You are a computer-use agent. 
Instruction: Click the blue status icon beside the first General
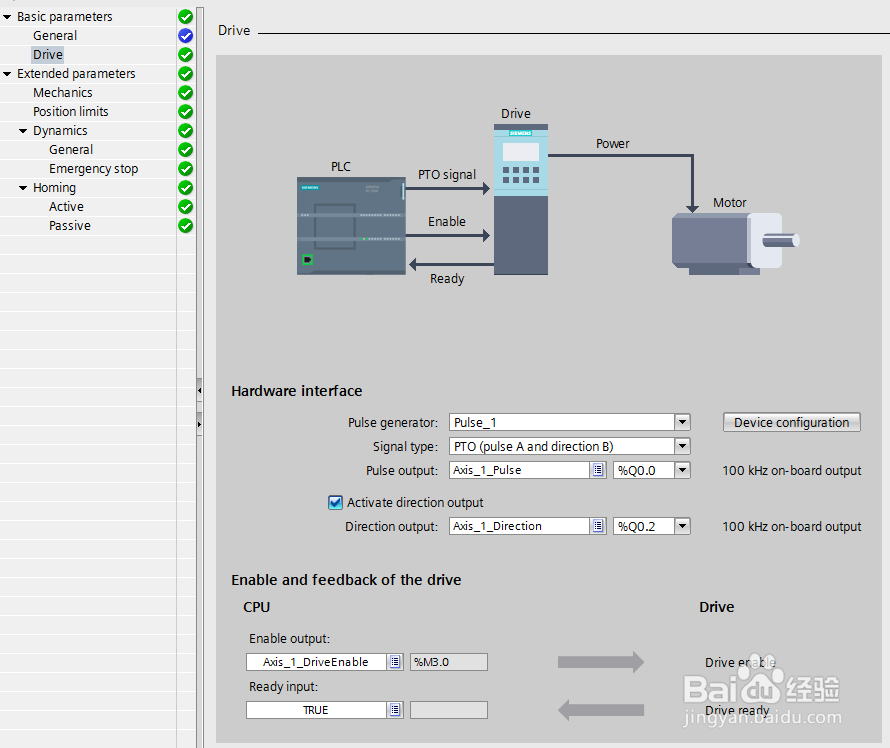(x=186, y=36)
